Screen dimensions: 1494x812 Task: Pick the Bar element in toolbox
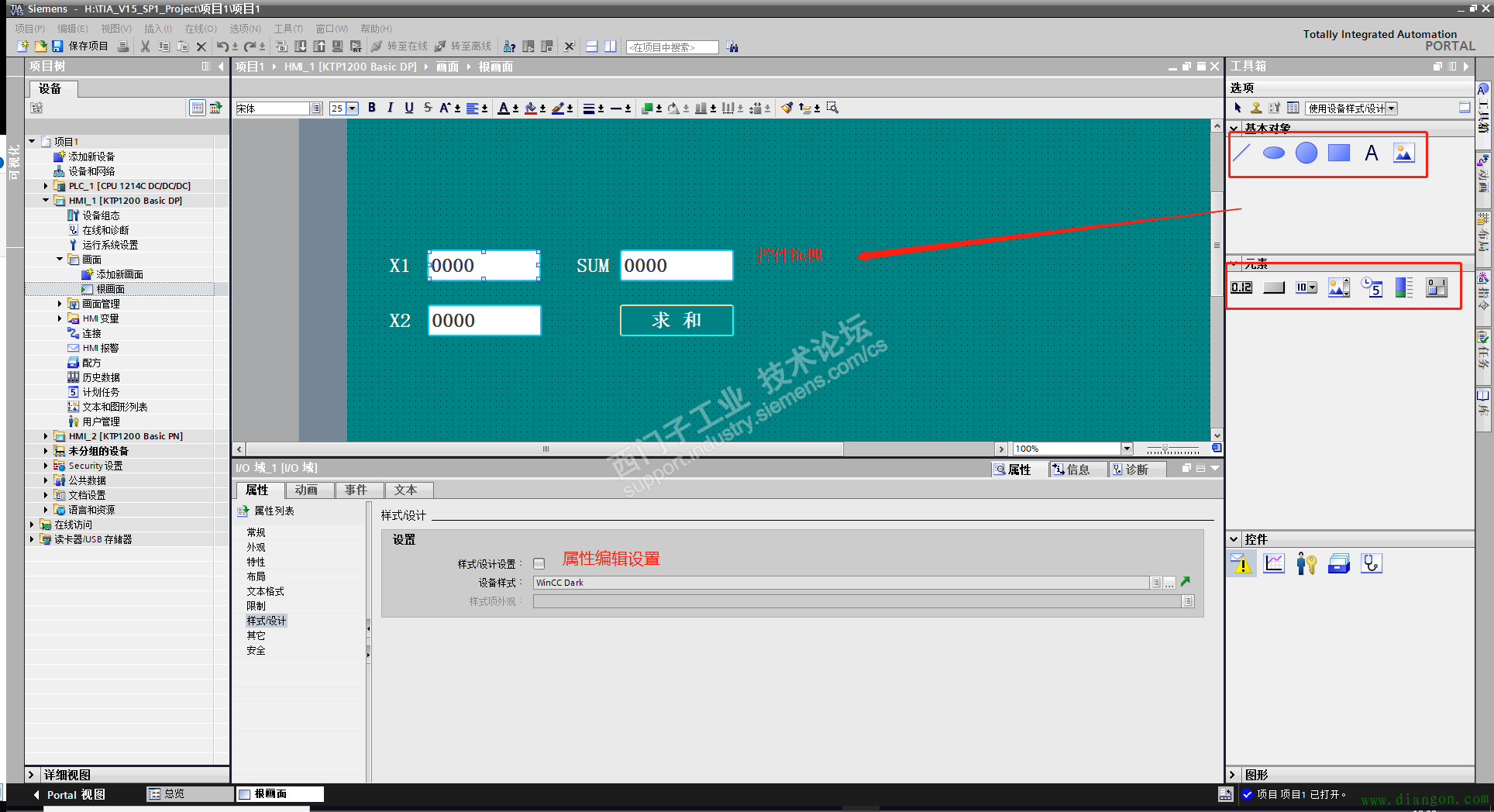pyautogui.click(x=1403, y=287)
